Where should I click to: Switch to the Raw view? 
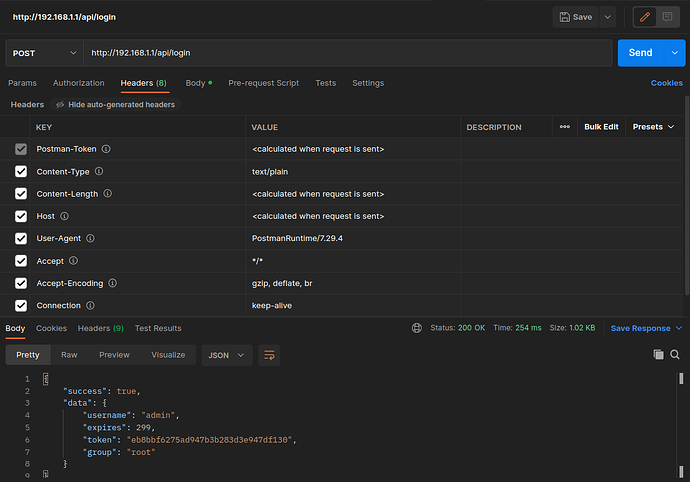(69, 355)
